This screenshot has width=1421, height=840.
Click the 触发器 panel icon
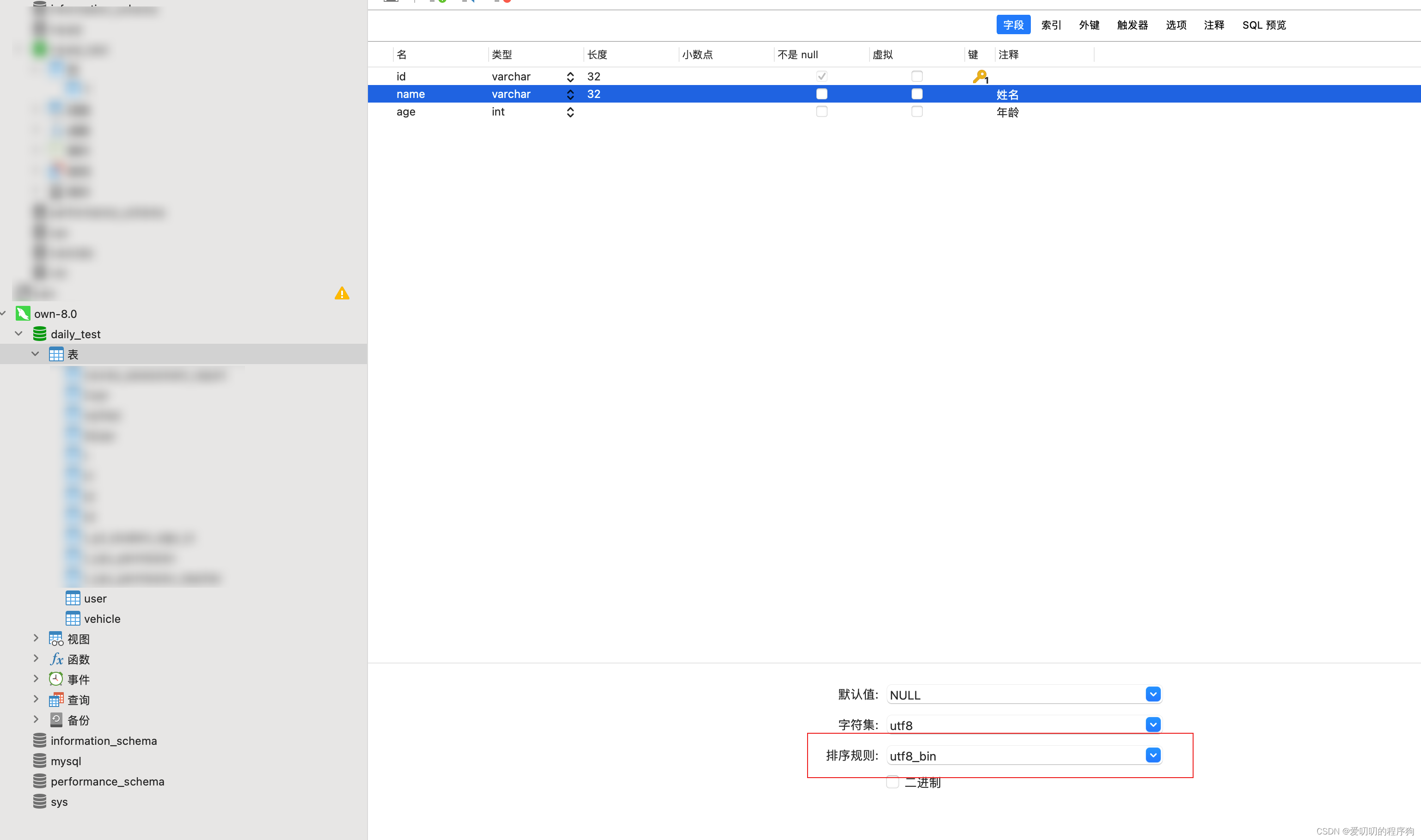click(x=1131, y=25)
